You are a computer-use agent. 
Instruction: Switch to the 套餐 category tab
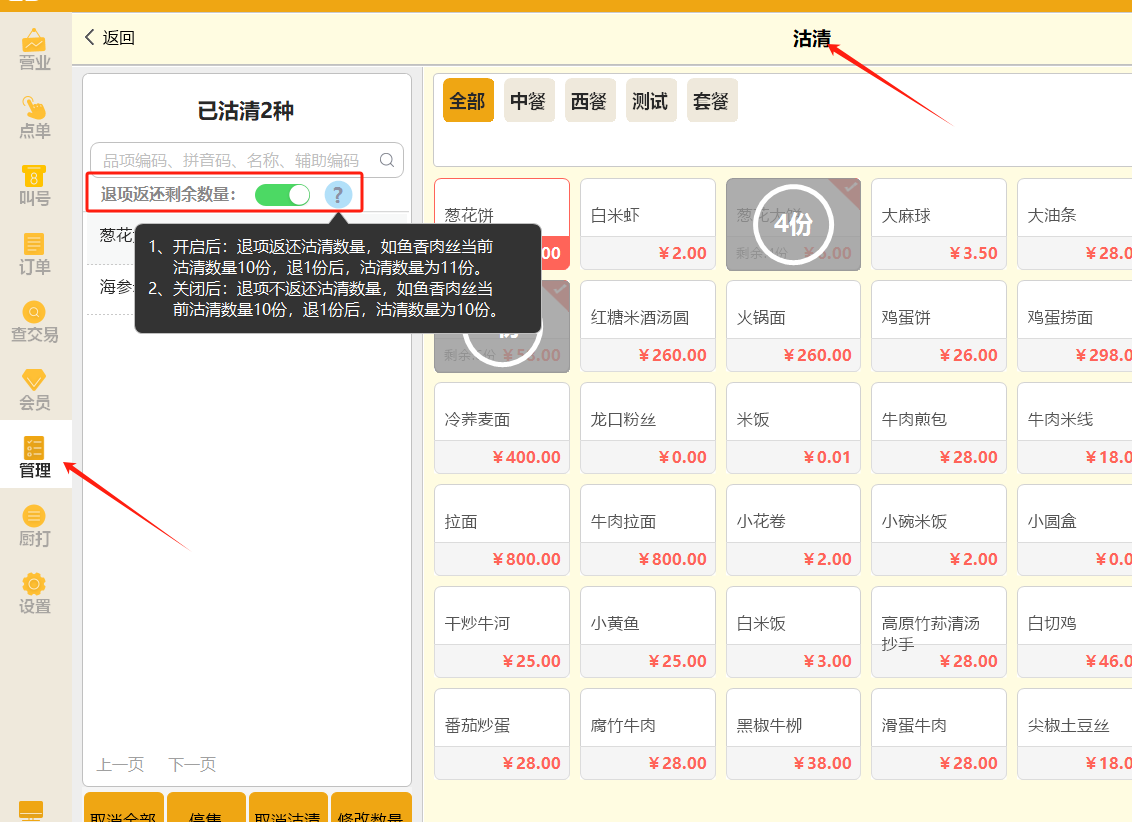712,100
